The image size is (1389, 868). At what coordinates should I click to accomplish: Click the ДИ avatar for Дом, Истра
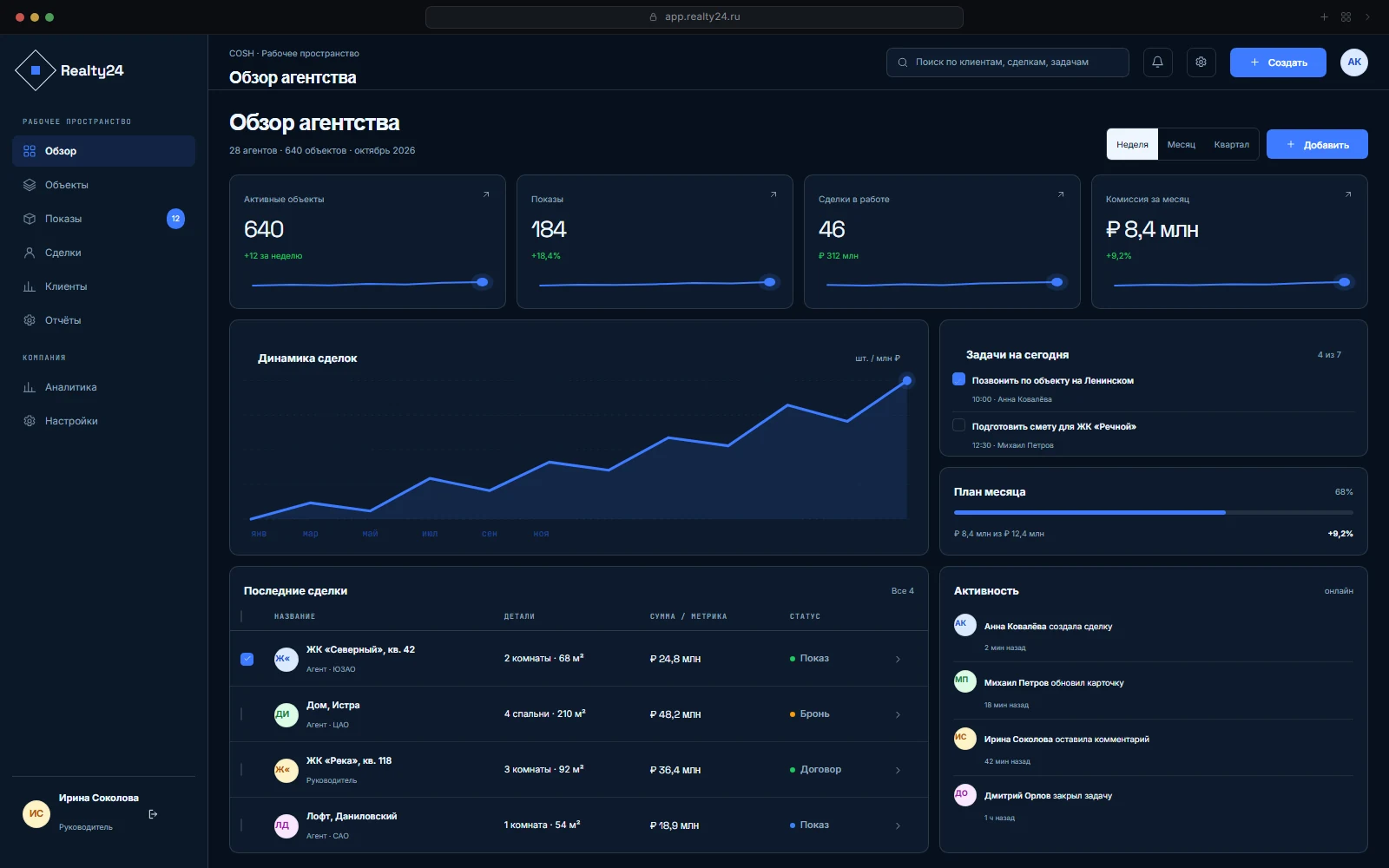[286, 714]
